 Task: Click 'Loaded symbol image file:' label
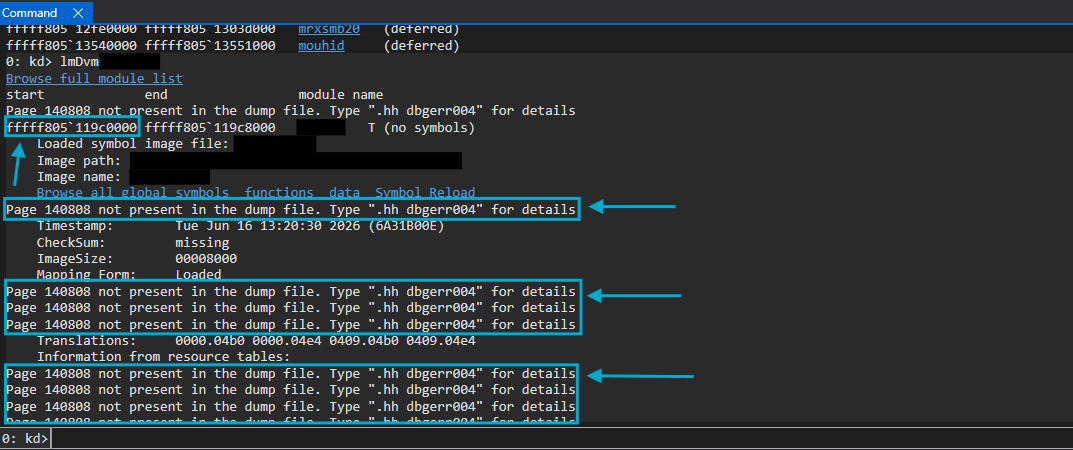(133, 144)
